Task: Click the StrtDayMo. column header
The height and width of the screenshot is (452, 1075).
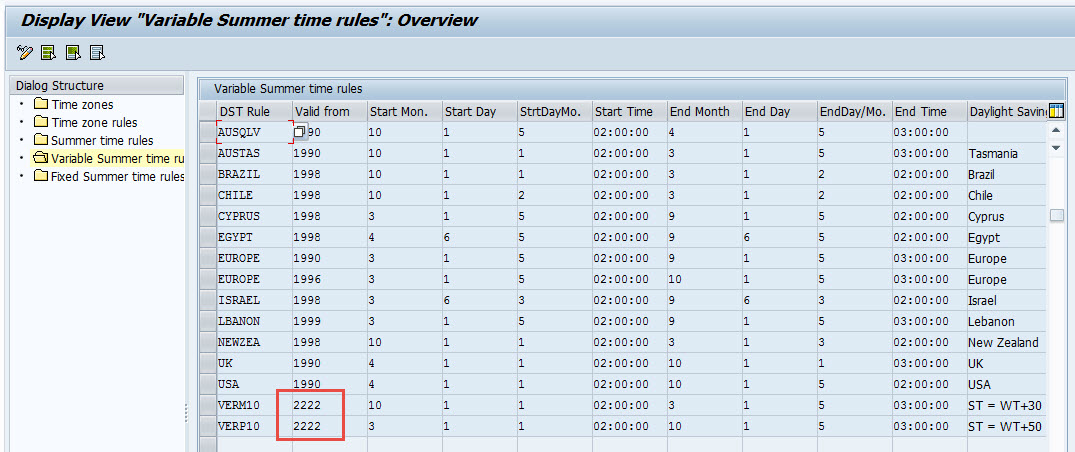Action: point(555,111)
